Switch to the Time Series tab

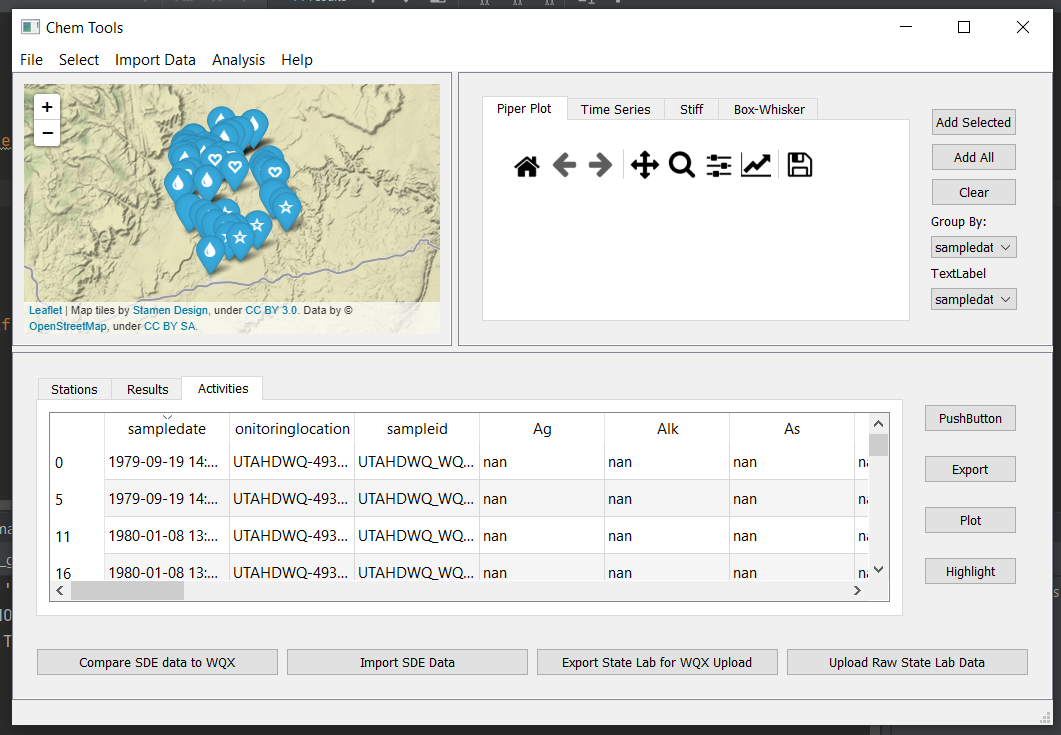tap(615, 109)
